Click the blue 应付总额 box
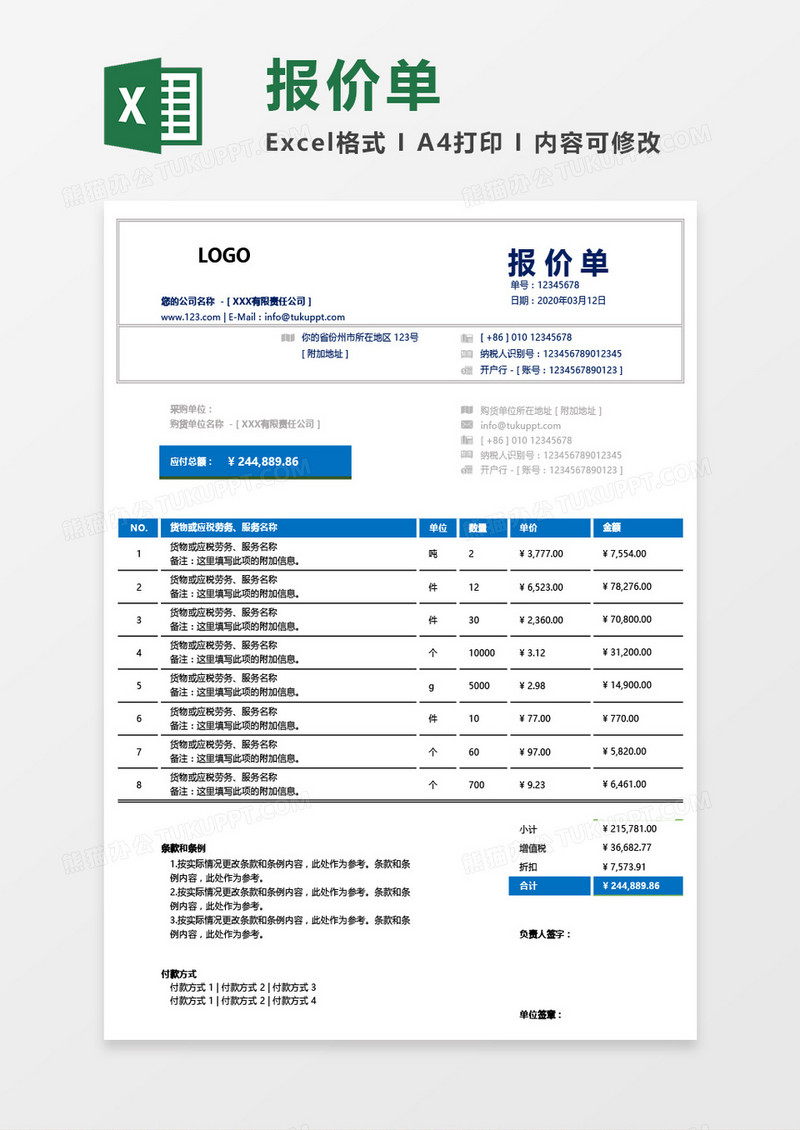The width and height of the screenshot is (800, 1130). [x=255, y=462]
